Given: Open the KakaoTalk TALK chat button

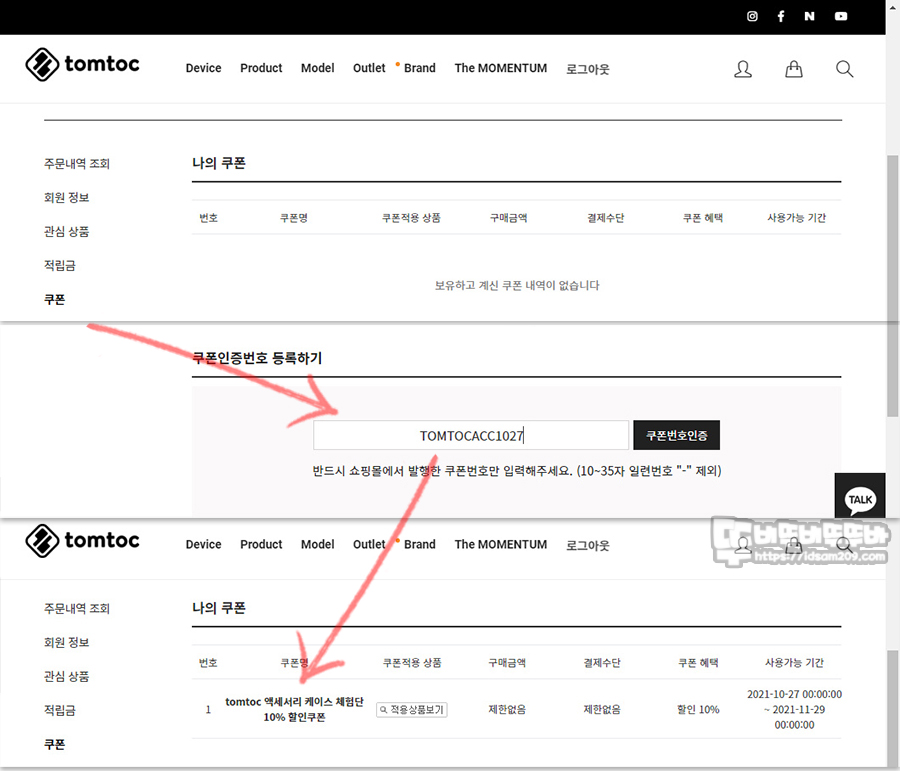Looking at the screenshot, I should pyautogui.click(x=860, y=496).
